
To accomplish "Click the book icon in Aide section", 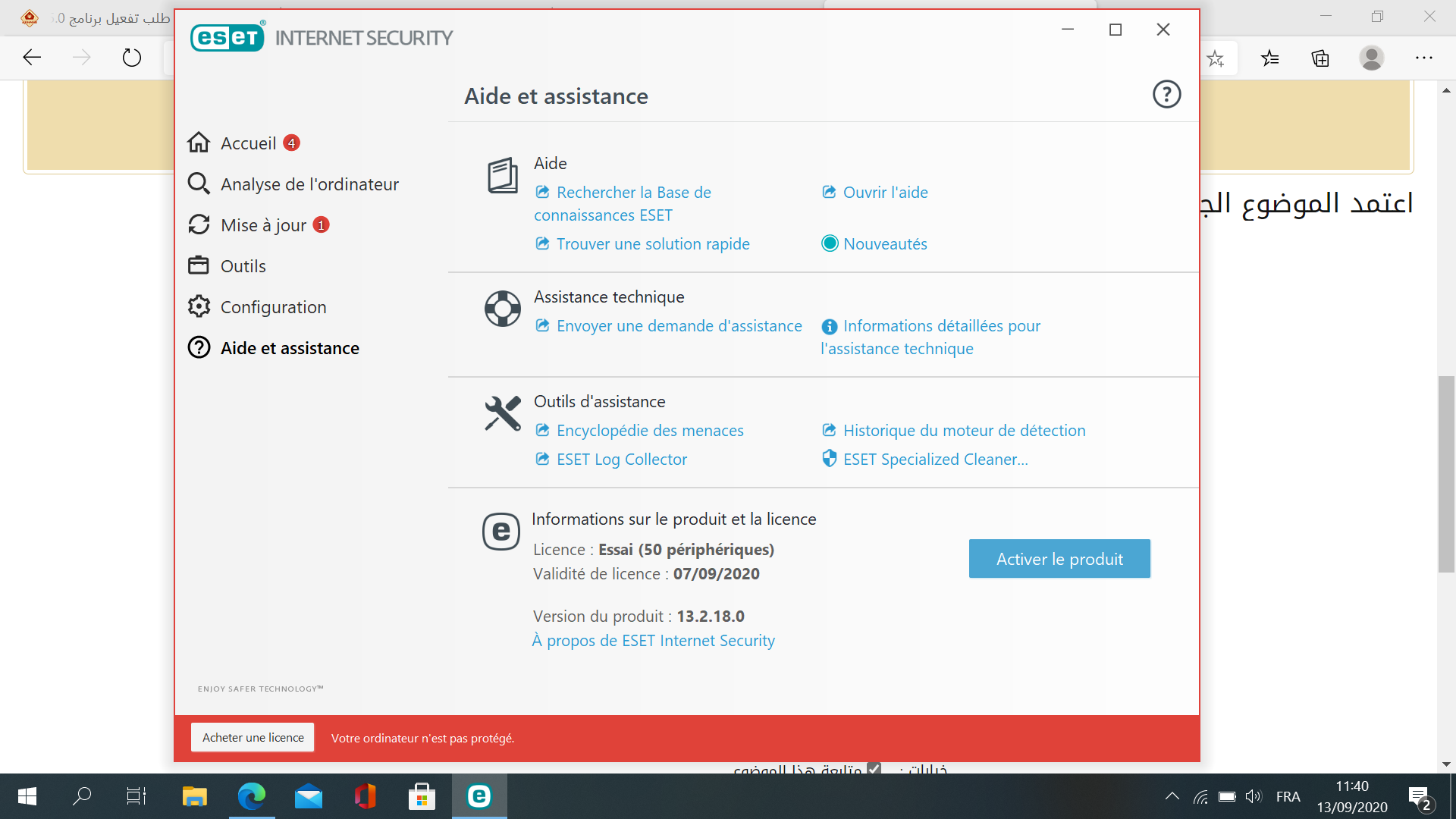I will (x=502, y=175).
